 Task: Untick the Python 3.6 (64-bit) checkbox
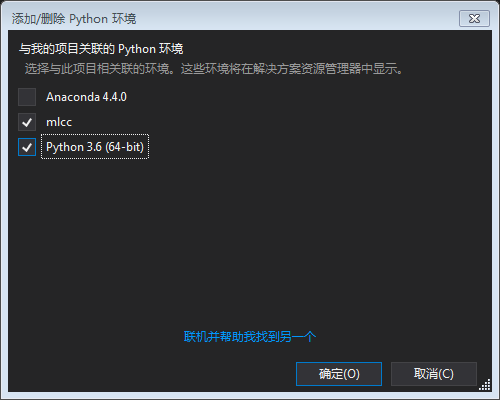27,147
